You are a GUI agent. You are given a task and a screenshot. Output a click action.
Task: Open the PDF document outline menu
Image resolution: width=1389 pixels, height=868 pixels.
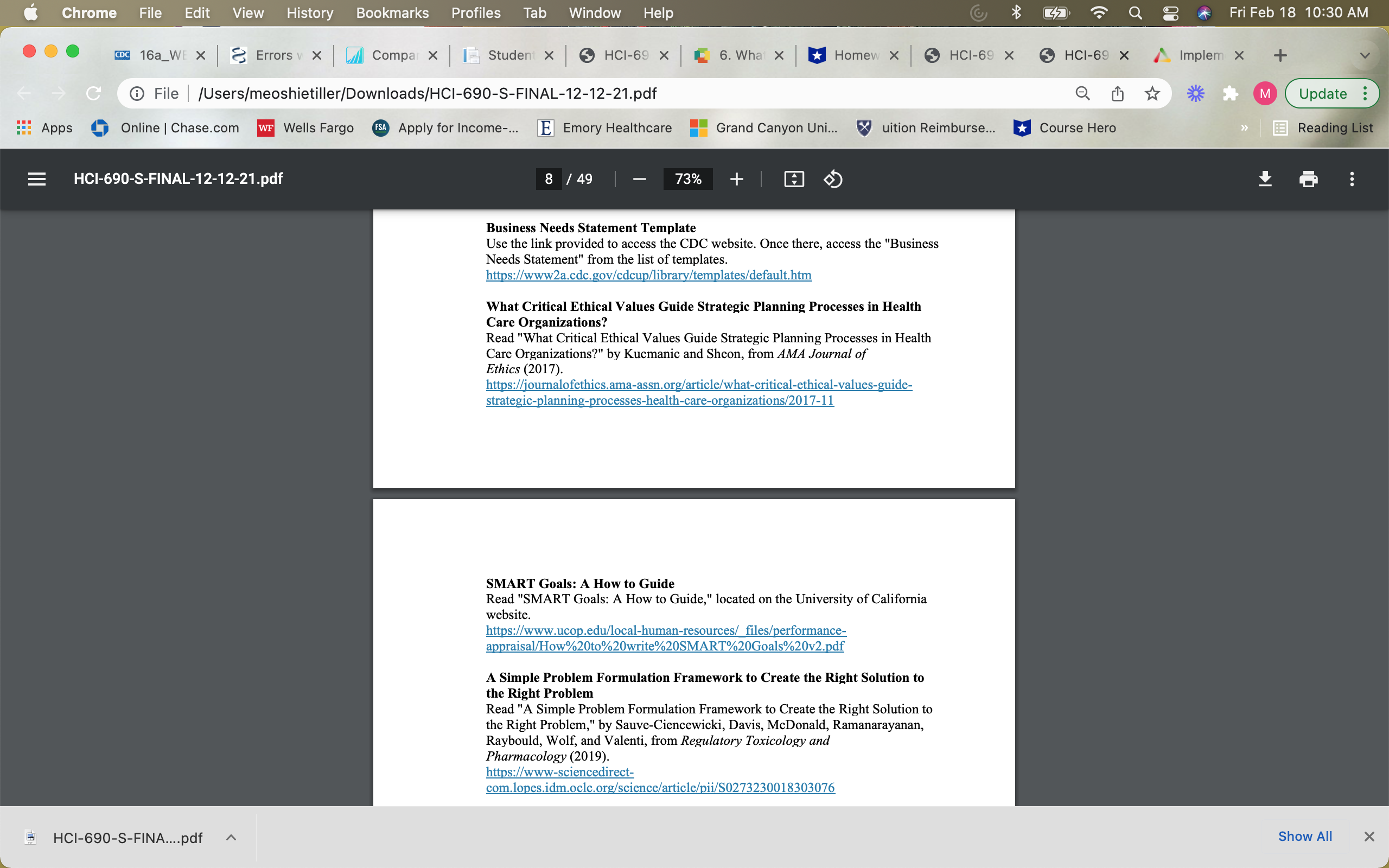click(36, 178)
